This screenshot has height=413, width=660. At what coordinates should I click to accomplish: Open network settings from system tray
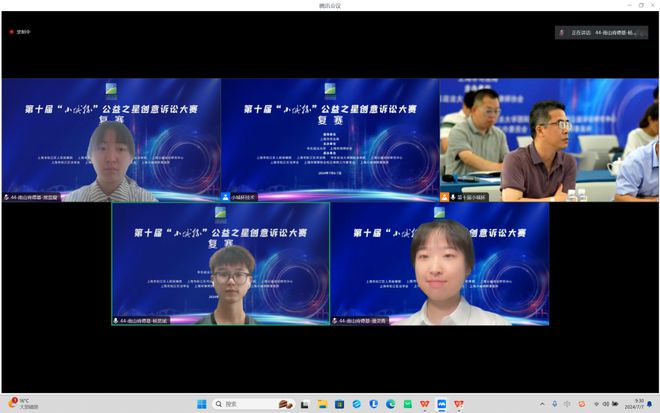tap(596, 404)
